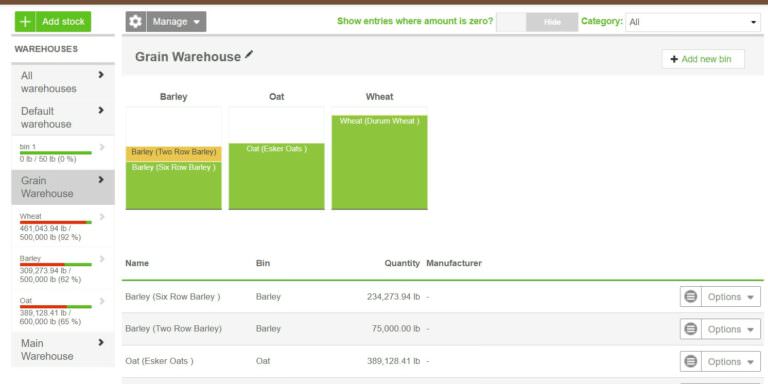Screen dimensions: 768x384
Task: Click Oat bin chart heading
Action: [x=276, y=97]
